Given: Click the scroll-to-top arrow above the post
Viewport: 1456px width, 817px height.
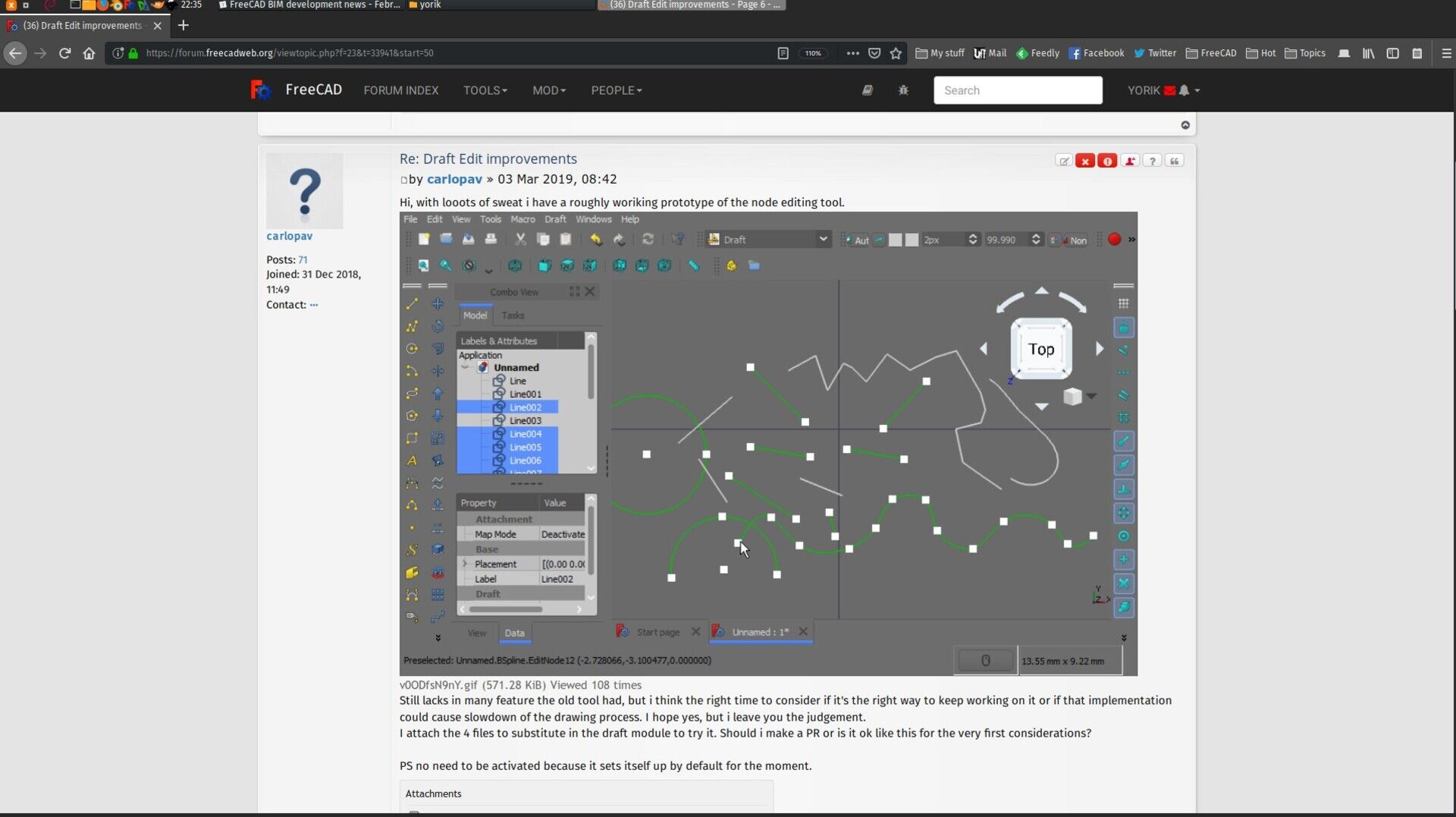Looking at the screenshot, I should 1185,125.
